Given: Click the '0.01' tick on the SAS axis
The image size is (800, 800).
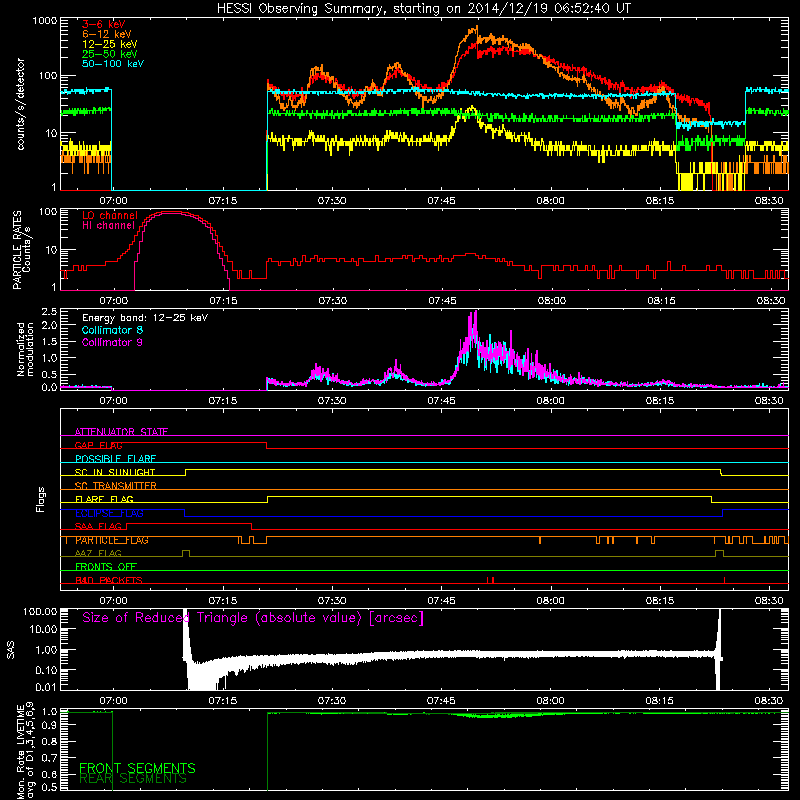Looking at the screenshot, I should point(46,687).
